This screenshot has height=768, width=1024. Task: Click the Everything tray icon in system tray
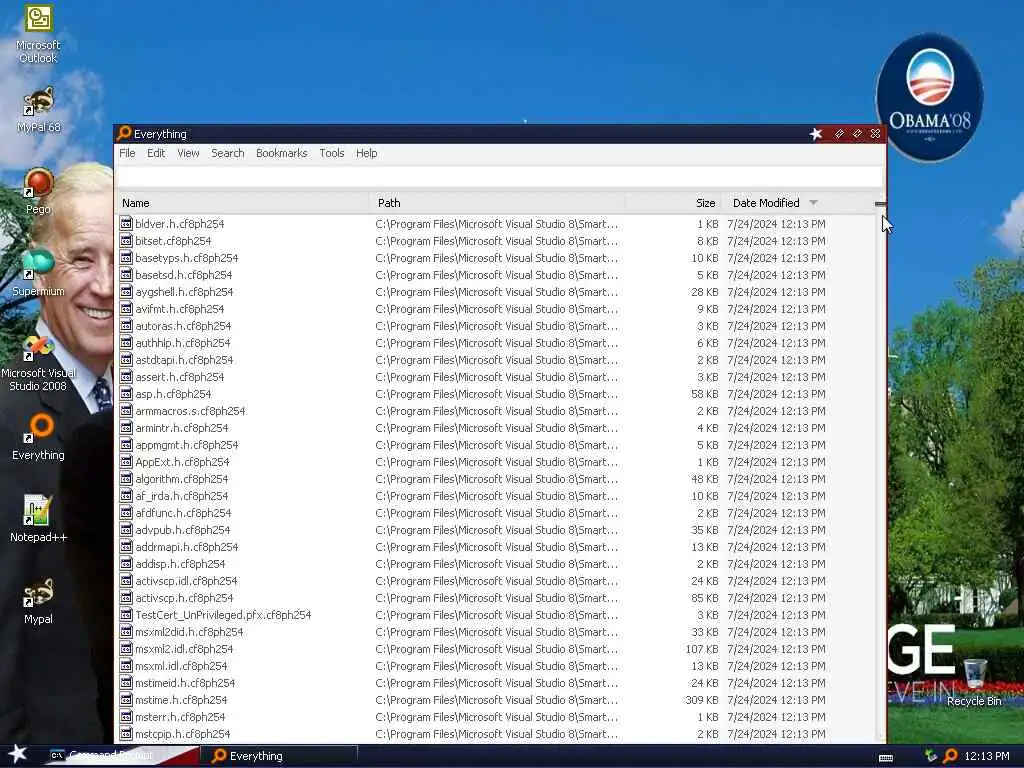[x=950, y=756]
